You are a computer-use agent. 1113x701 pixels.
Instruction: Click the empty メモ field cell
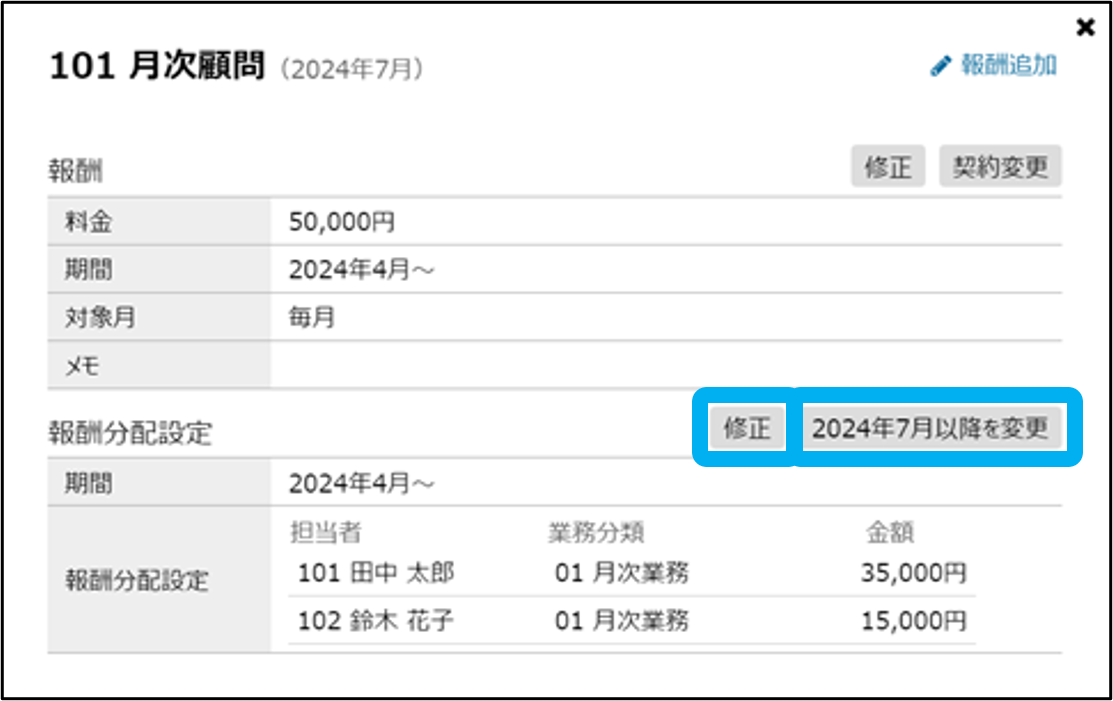665,366
